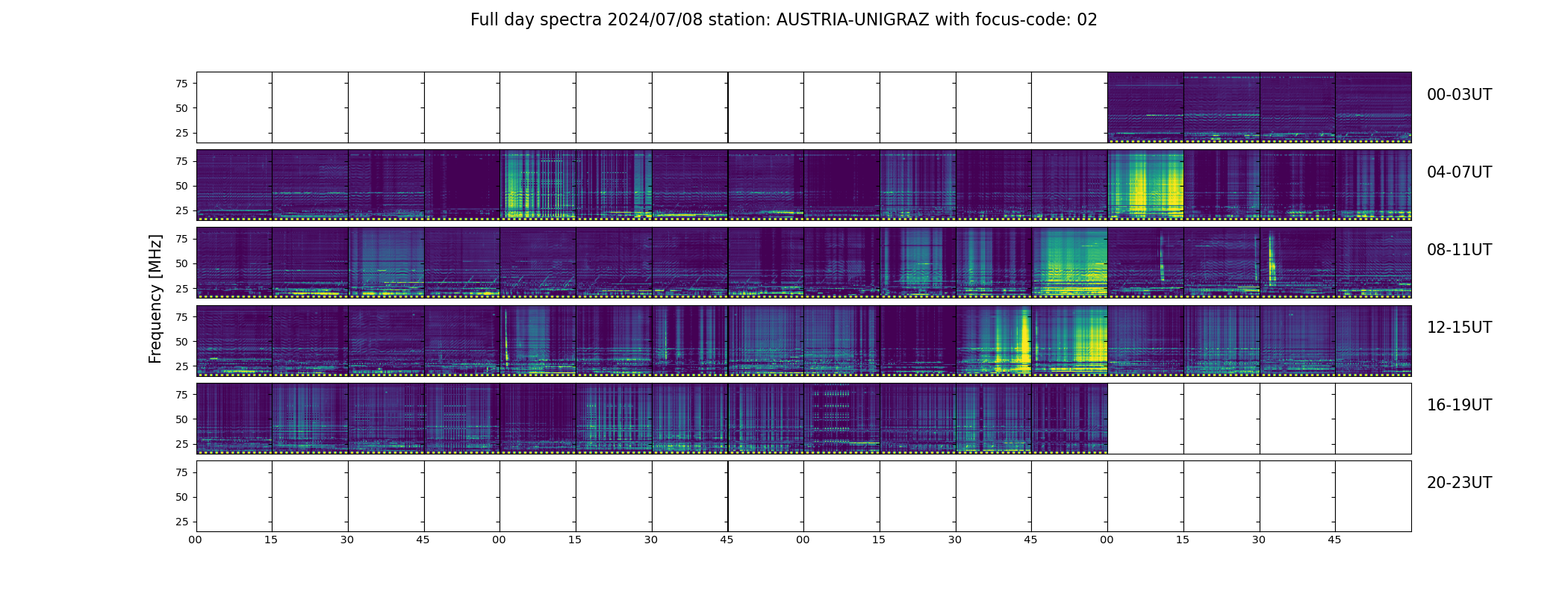Select the '16-19UT' row label
1568x597 pixels.
click(1459, 405)
